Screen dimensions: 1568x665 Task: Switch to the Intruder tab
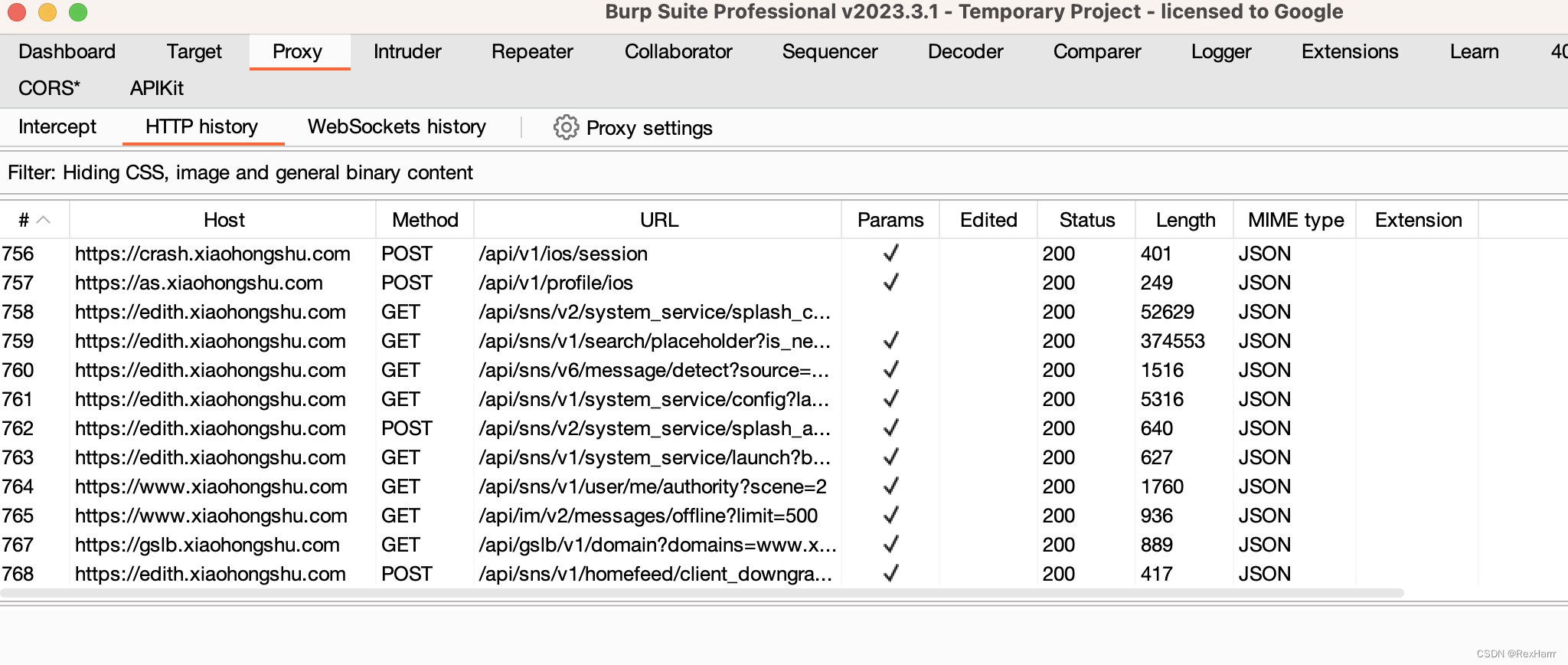pyautogui.click(x=407, y=51)
